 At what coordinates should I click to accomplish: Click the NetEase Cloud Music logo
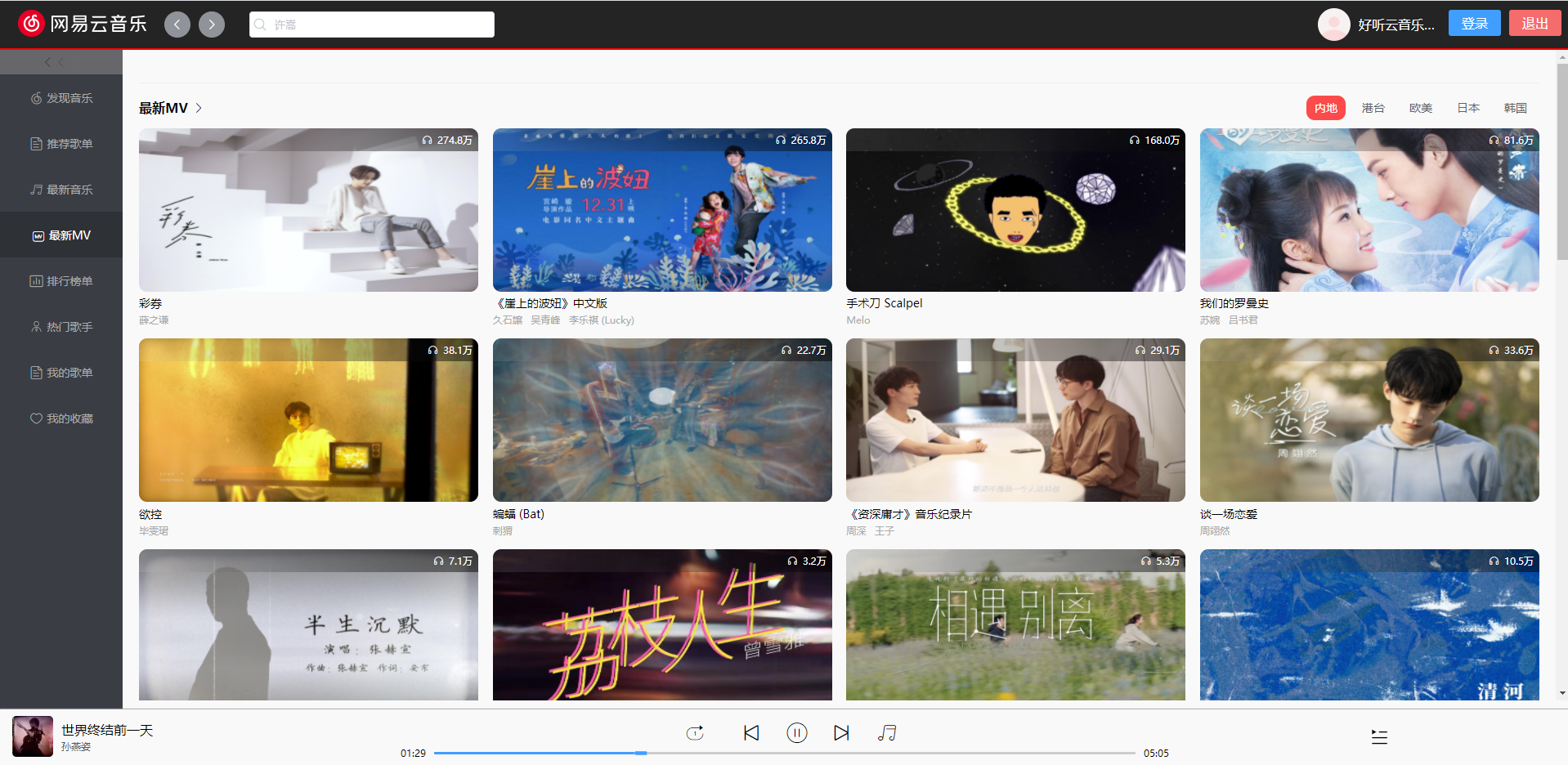pyautogui.click(x=29, y=24)
